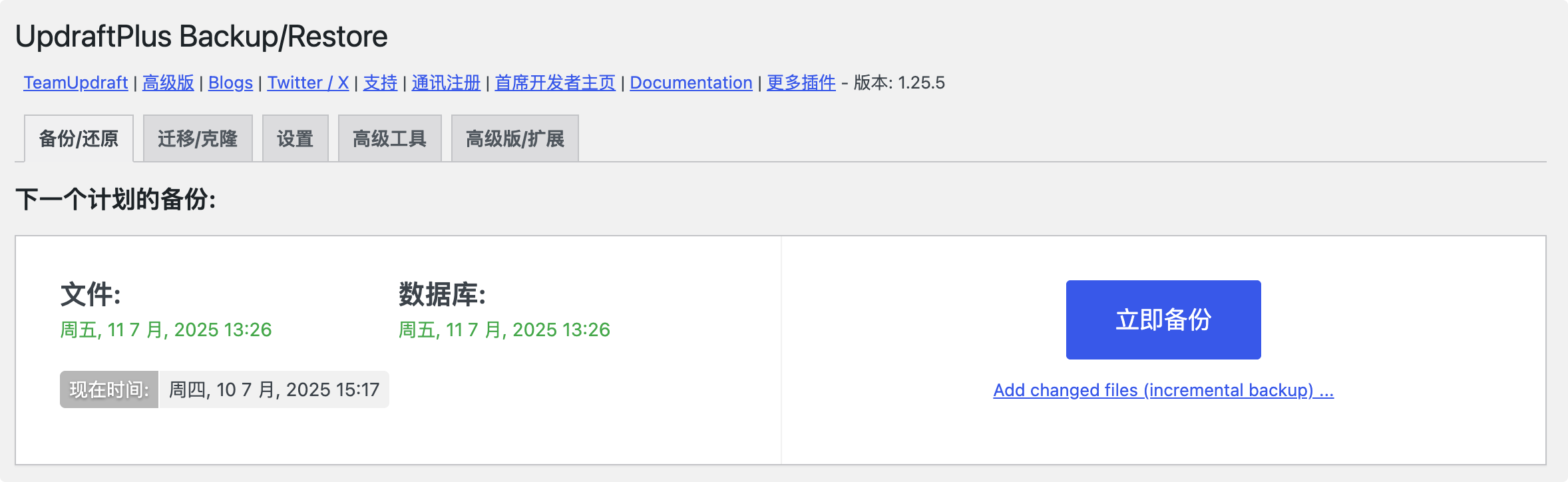Click the database backup time under 数据库
Image resolution: width=1568 pixels, height=482 pixels.
pyautogui.click(x=504, y=330)
